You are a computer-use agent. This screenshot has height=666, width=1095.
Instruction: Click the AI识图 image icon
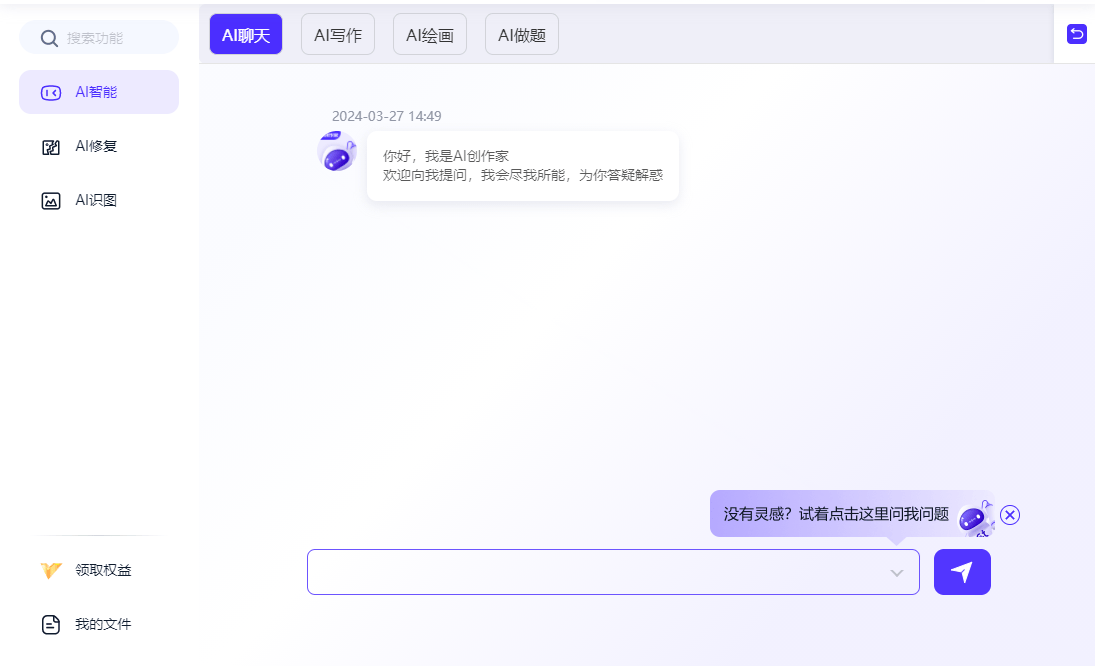point(51,201)
